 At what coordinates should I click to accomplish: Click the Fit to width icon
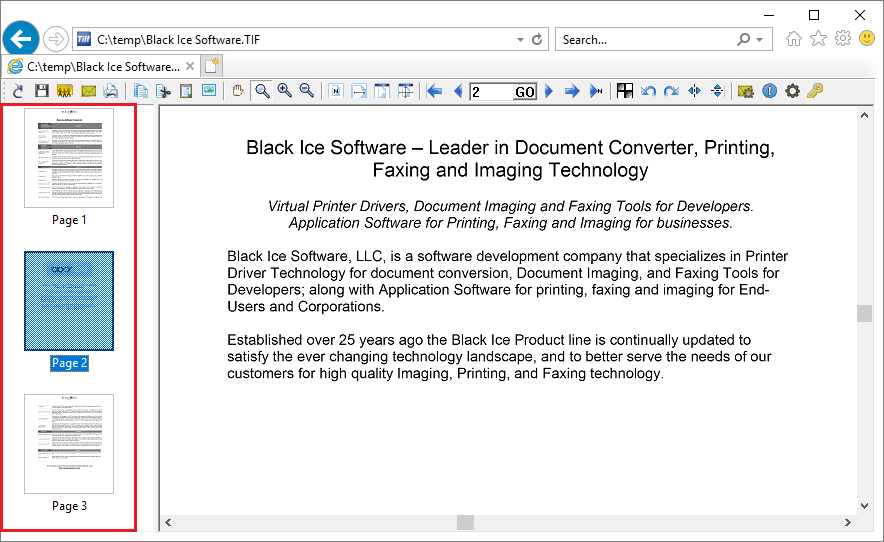click(x=359, y=91)
